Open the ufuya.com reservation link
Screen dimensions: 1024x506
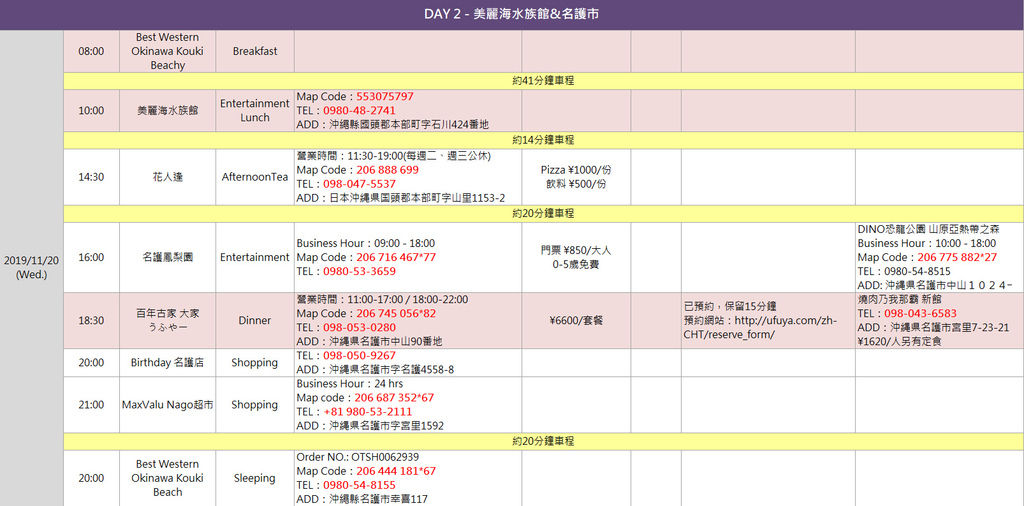point(761,328)
